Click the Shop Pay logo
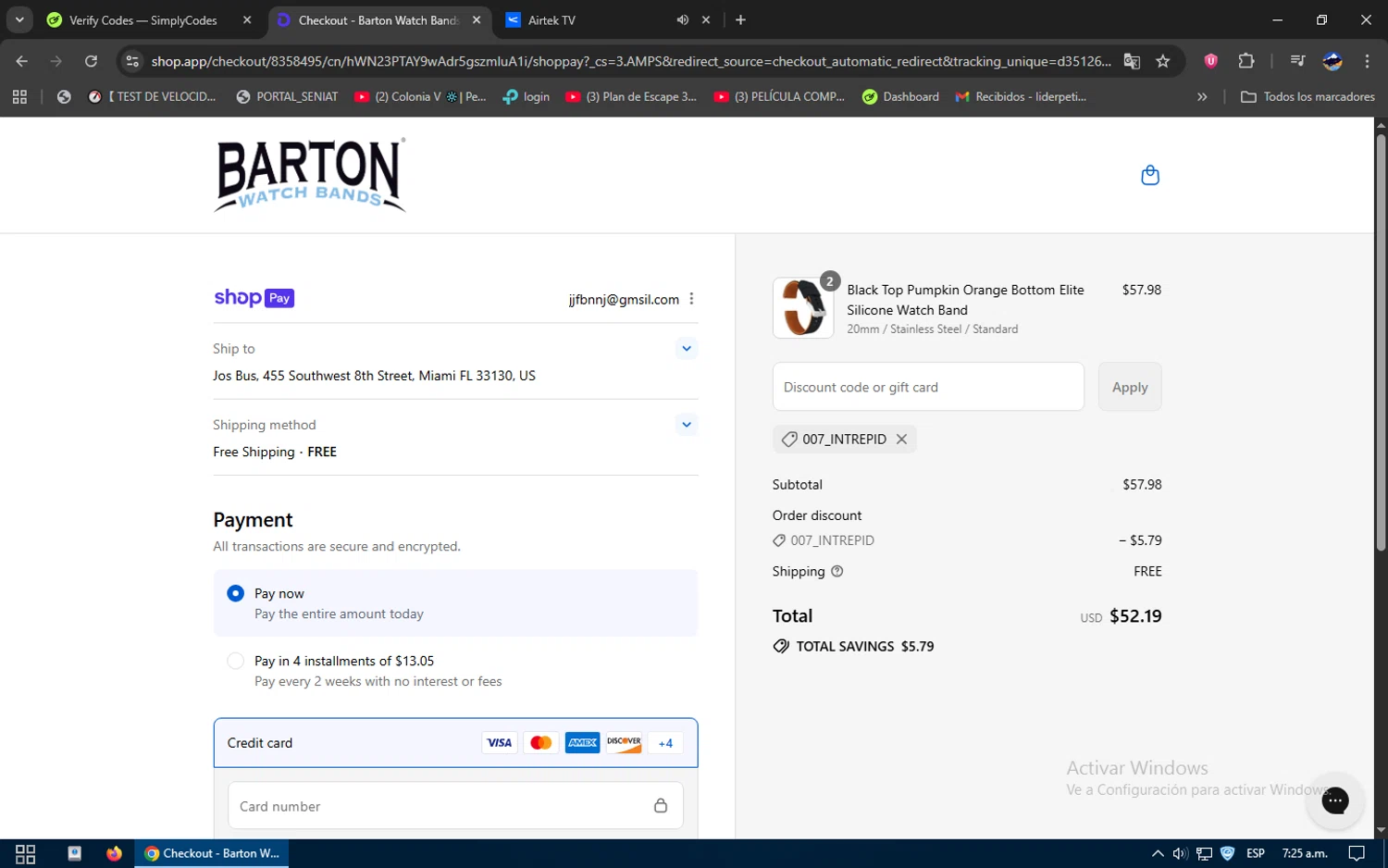1388x868 pixels. (x=254, y=298)
